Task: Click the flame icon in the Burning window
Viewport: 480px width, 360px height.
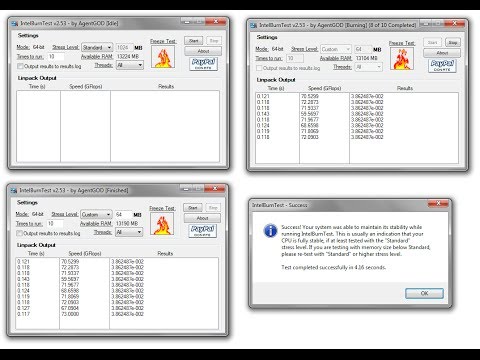Action: pyautogui.click(x=402, y=59)
